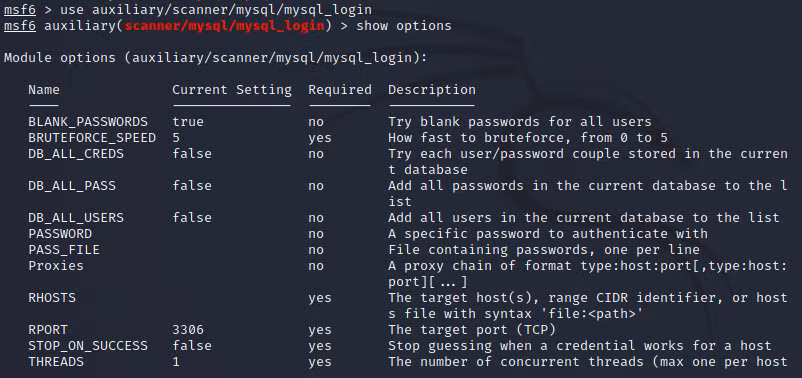802x378 pixels.
Task: Click the Proxies option name
Action: pos(56,265)
